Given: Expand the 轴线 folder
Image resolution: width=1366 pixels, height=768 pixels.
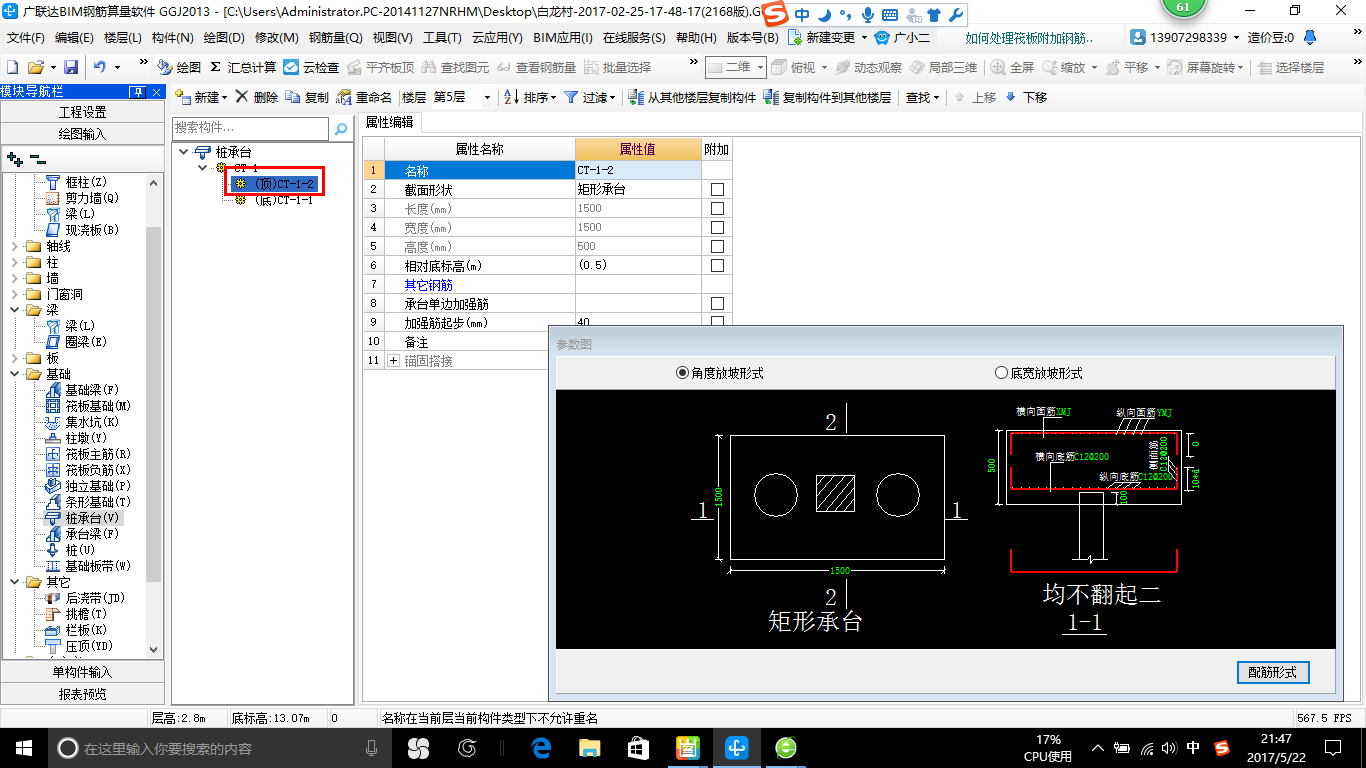Looking at the screenshot, I should click(14, 246).
